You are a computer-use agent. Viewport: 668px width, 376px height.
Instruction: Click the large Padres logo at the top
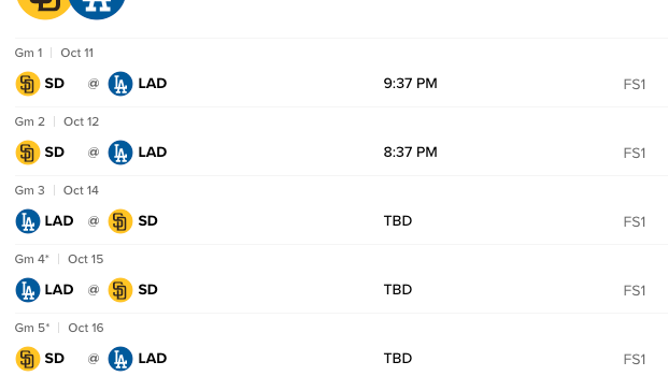point(44,6)
